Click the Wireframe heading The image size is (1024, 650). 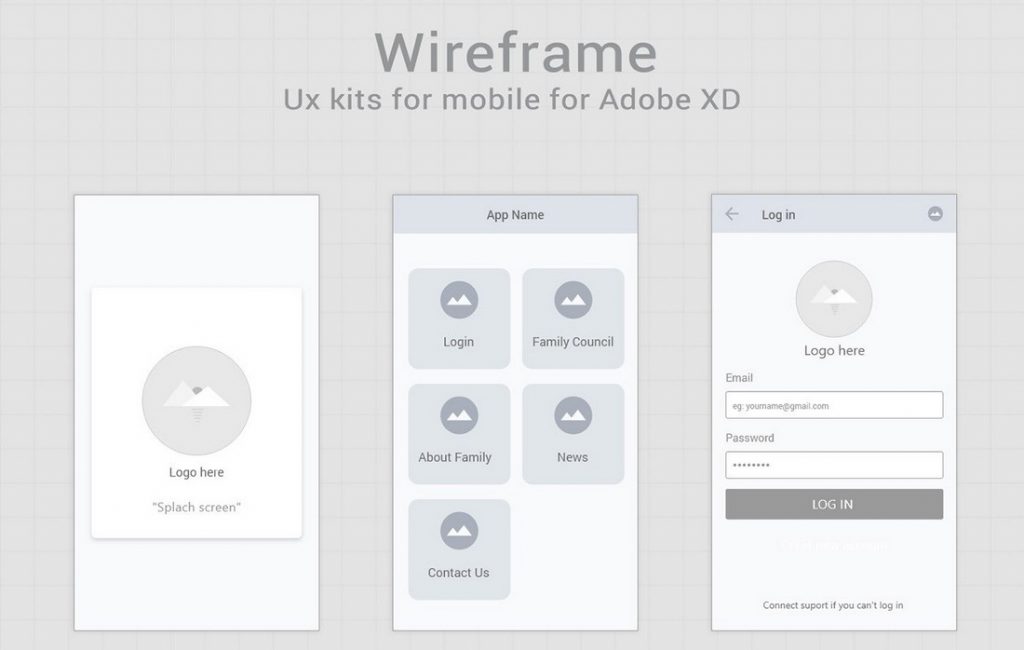pos(516,52)
